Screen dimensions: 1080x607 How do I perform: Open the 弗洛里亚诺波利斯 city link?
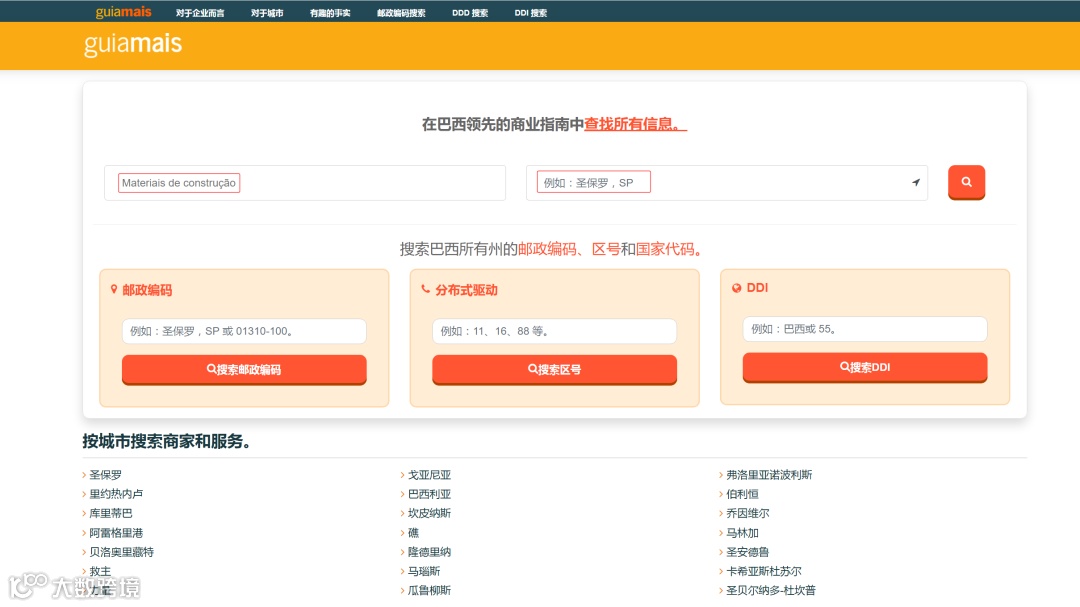click(769, 475)
